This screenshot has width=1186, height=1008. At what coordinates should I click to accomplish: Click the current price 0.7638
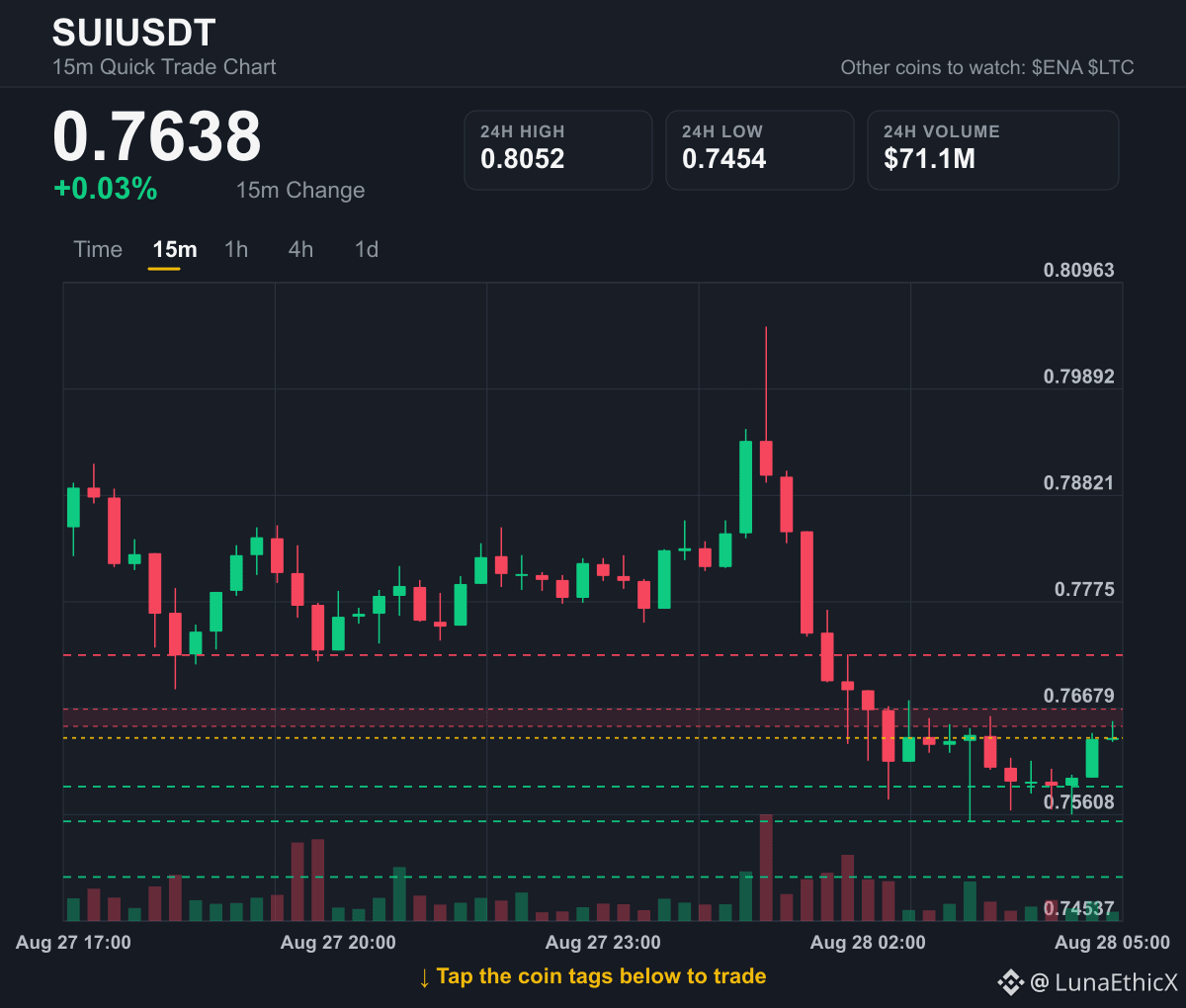[x=157, y=135]
